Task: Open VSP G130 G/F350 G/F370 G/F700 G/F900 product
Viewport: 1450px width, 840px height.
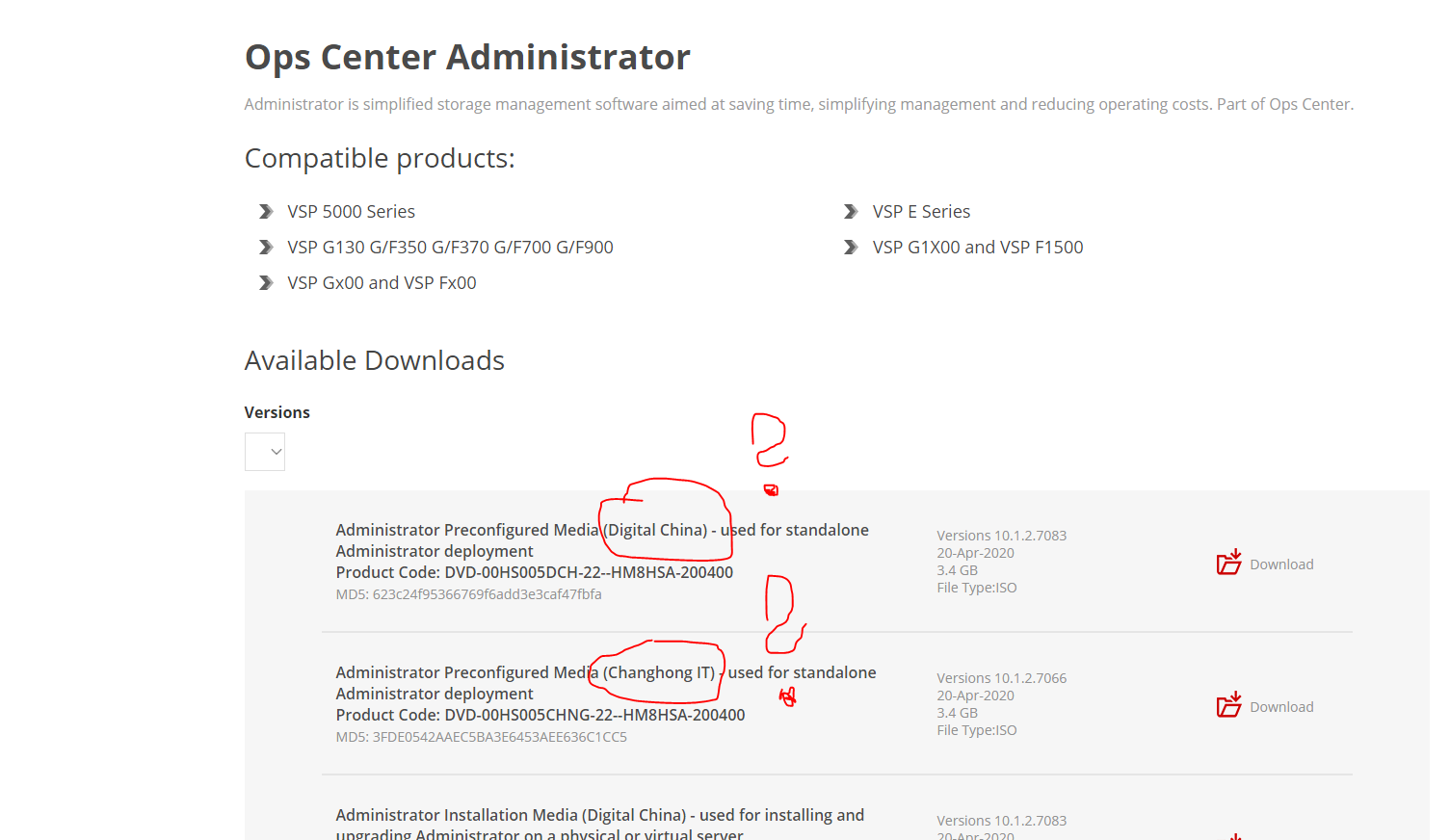Action: 450,248
